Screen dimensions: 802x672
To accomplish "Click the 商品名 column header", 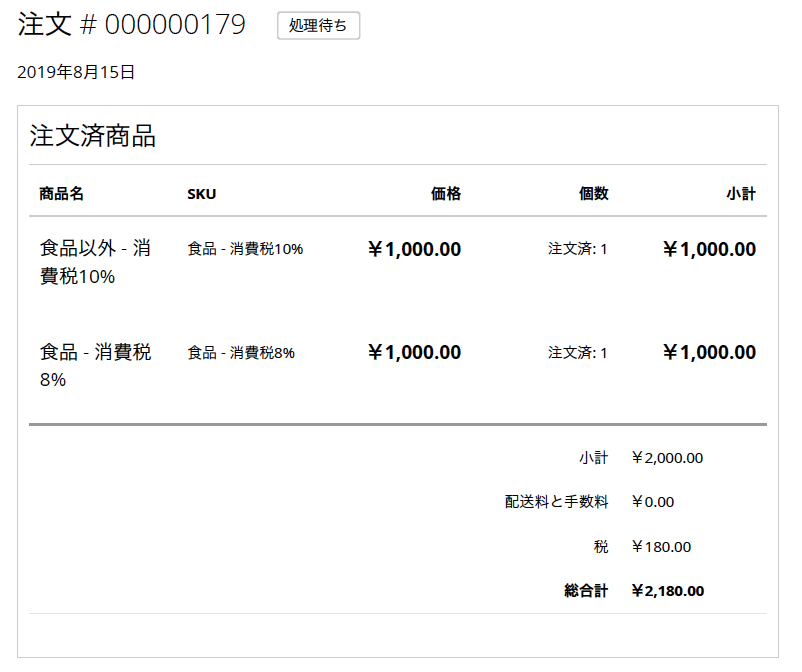I will [x=61, y=194].
